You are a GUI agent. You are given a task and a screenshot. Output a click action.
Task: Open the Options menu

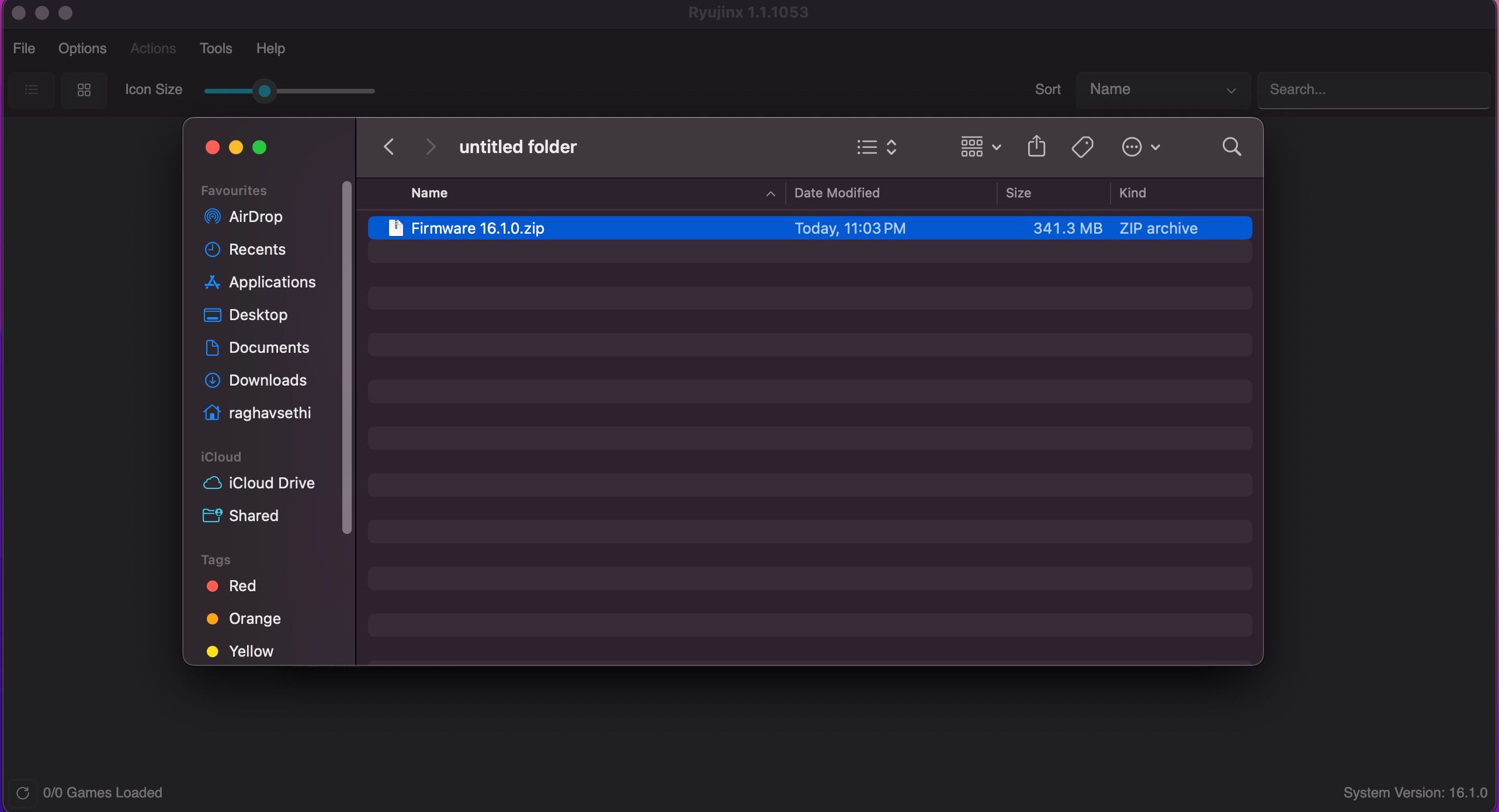pyautogui.click(x=81, y=48)
